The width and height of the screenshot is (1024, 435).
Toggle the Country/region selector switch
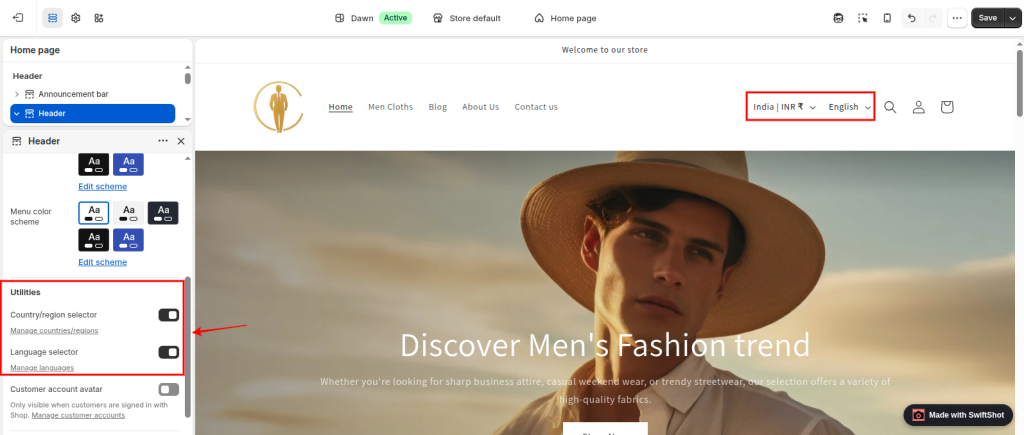coord(168,315)
